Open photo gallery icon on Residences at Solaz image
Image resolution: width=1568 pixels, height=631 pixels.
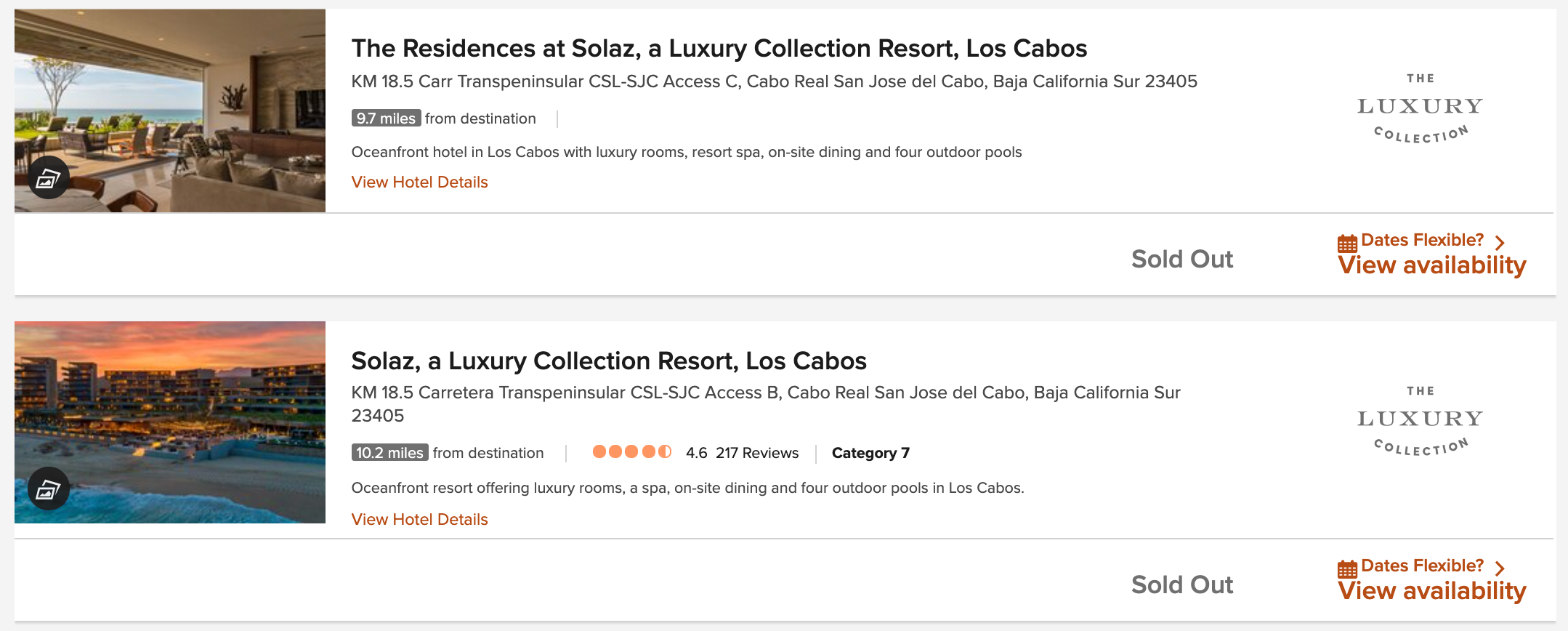pyautogui.click(x=49, y=178)
